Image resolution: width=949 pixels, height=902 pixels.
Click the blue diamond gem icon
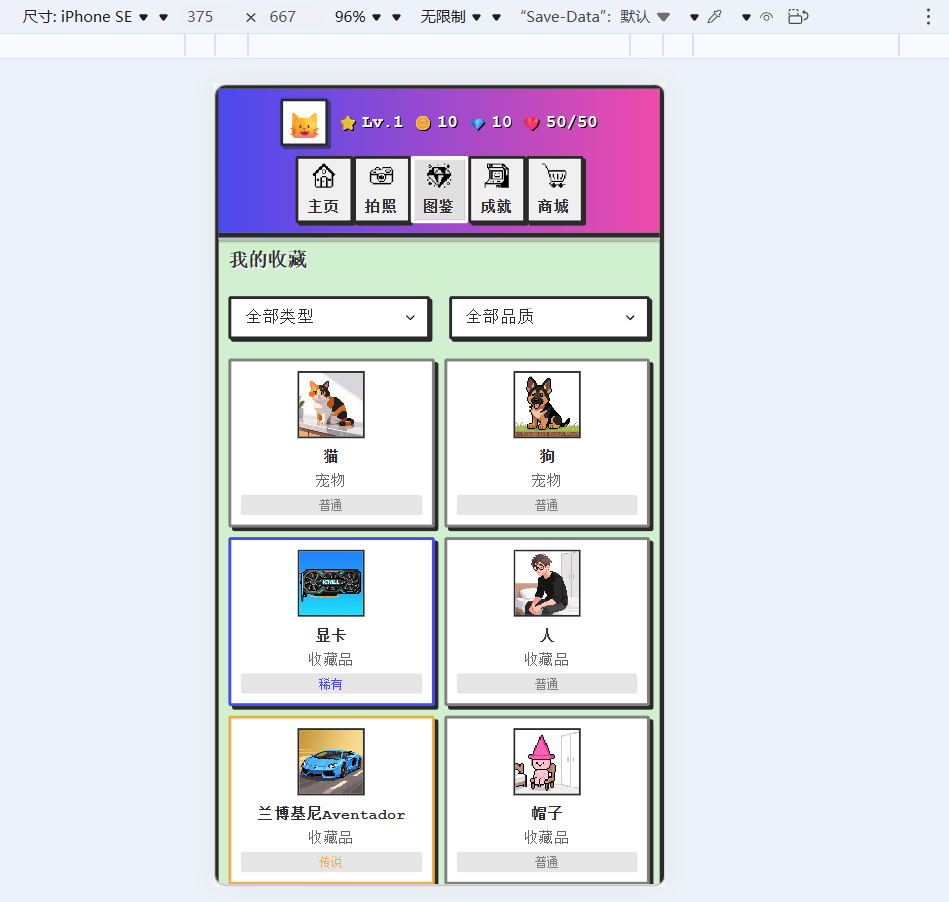click(x=477, y=122)
